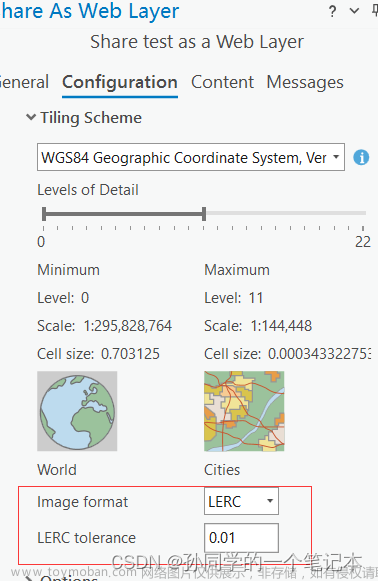Click the maximum level slider handle
Screen dimensions: 378x581
[204, 214]
